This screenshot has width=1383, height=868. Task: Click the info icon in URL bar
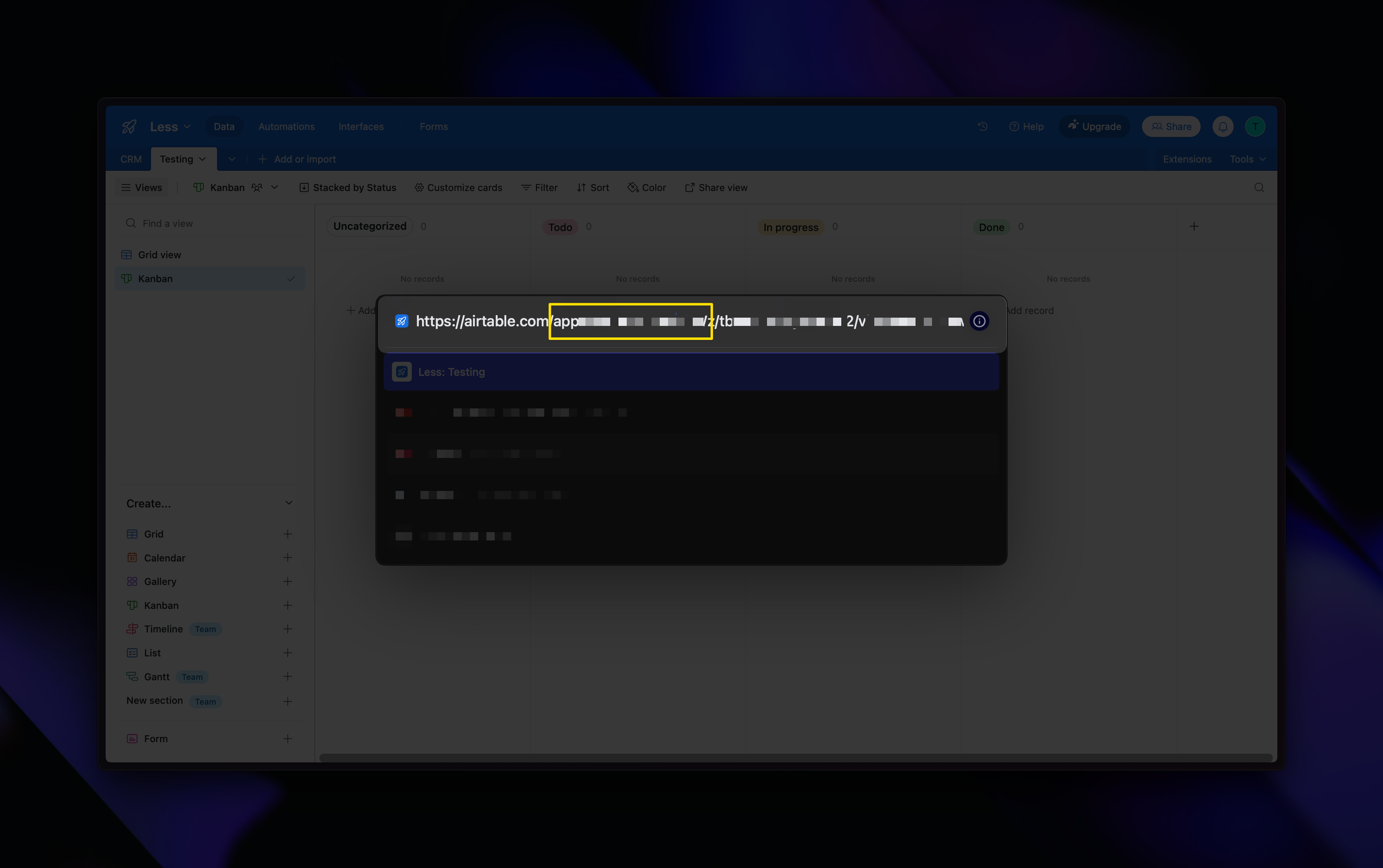point(979,321)
